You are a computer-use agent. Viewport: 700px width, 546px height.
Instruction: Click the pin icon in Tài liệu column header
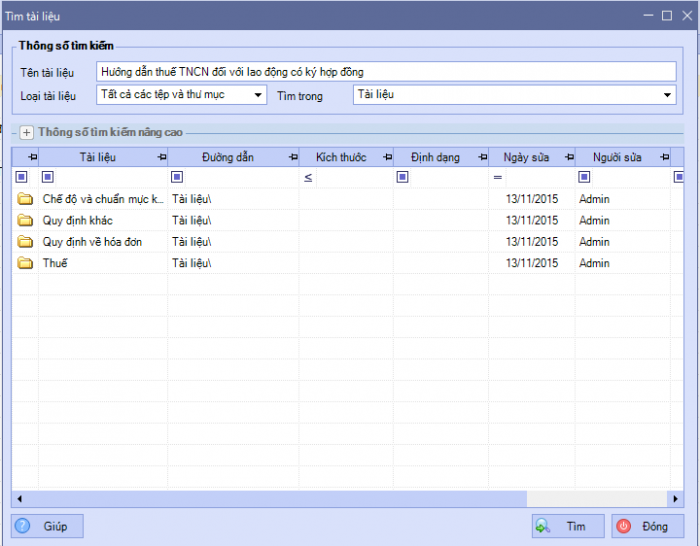(x=161, y=158)
